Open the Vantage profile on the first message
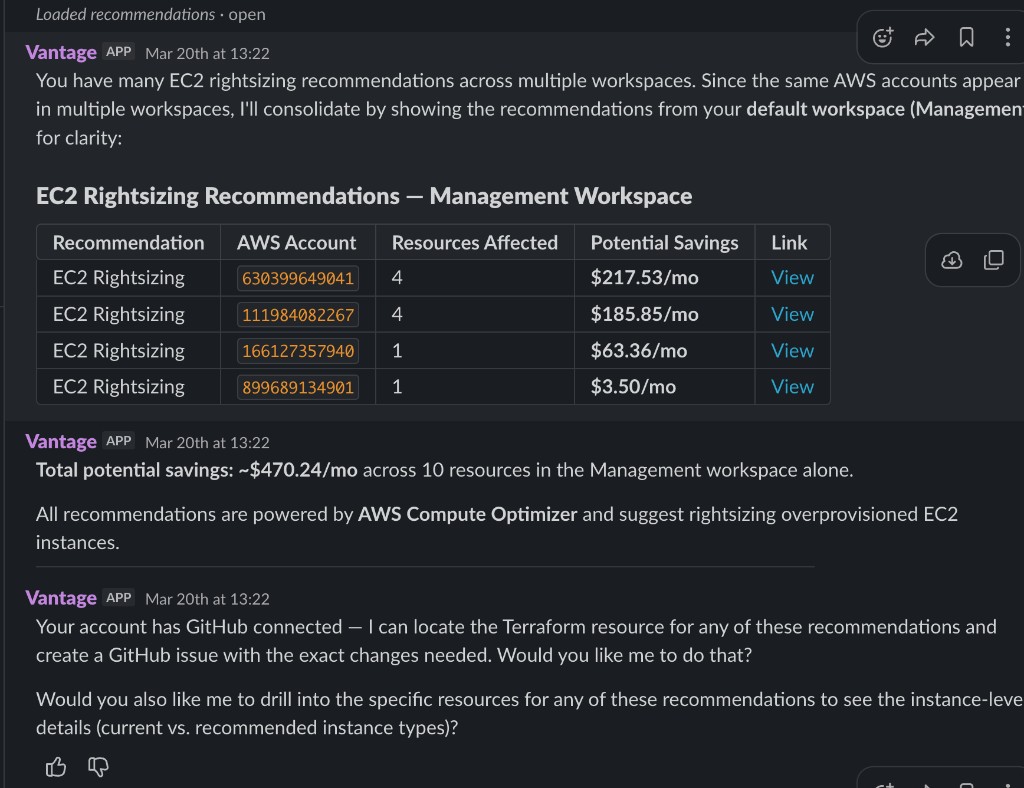The height and width of the screenshot is (788, 1024). tap(61, 52)
